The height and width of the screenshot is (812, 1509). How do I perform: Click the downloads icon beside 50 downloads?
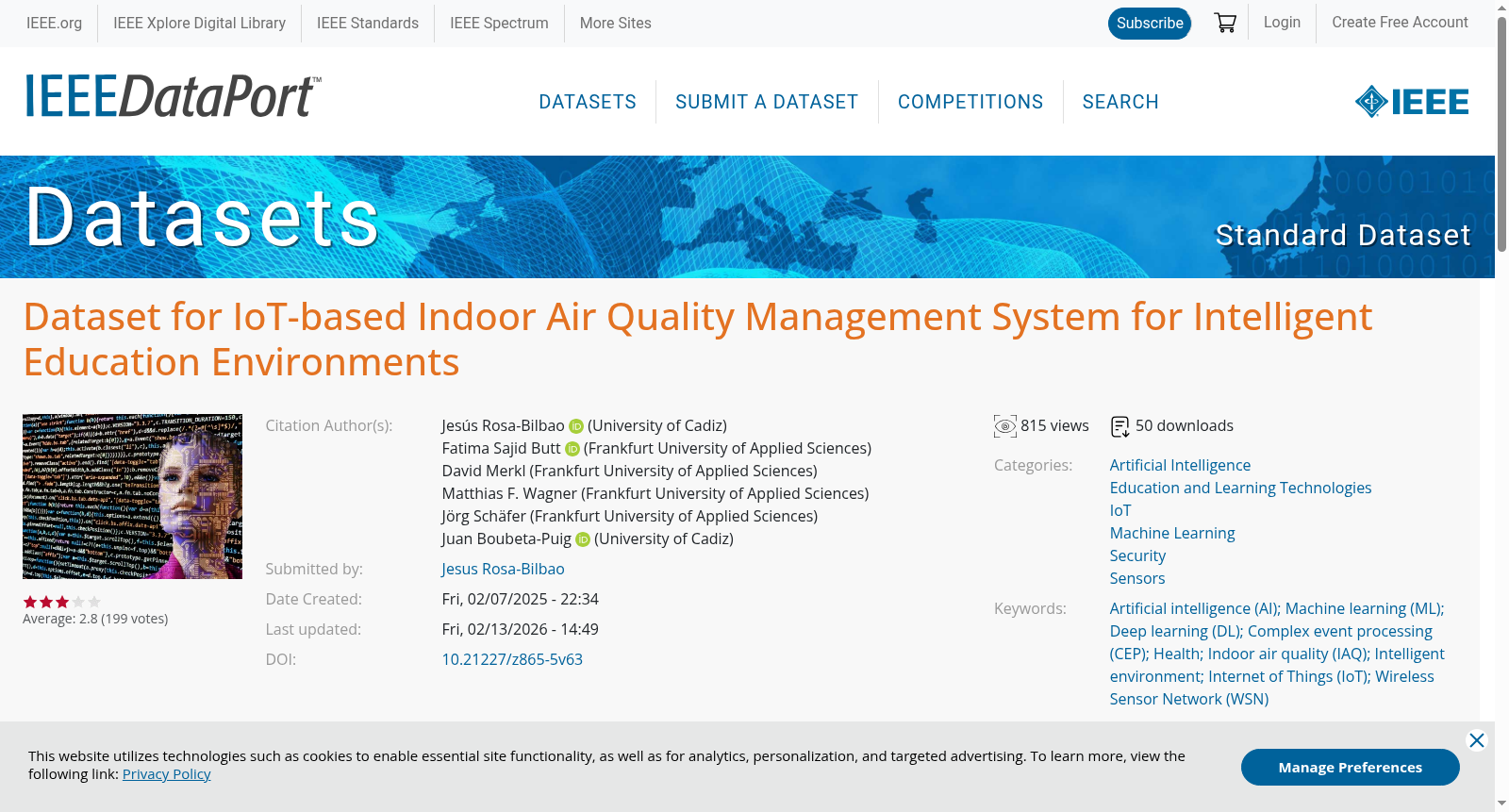coord(1120,426)
